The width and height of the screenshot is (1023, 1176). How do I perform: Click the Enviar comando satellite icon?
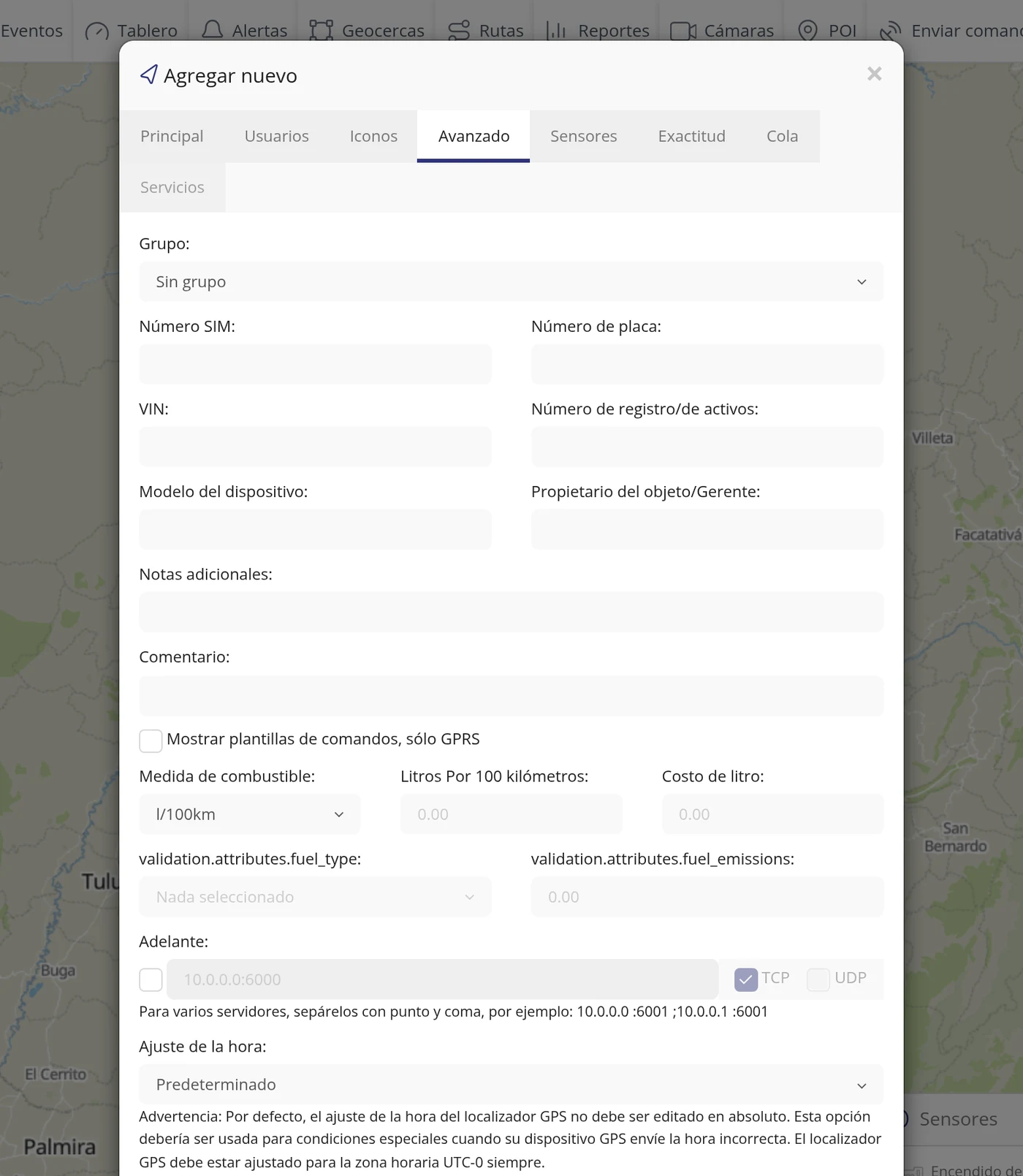coord(890,31)
